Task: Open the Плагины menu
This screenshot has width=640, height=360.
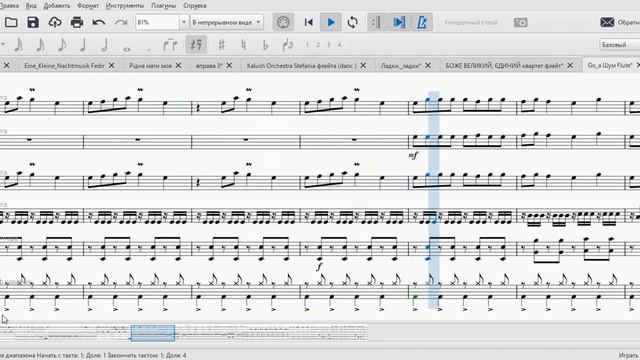Action: coord(163,6)
